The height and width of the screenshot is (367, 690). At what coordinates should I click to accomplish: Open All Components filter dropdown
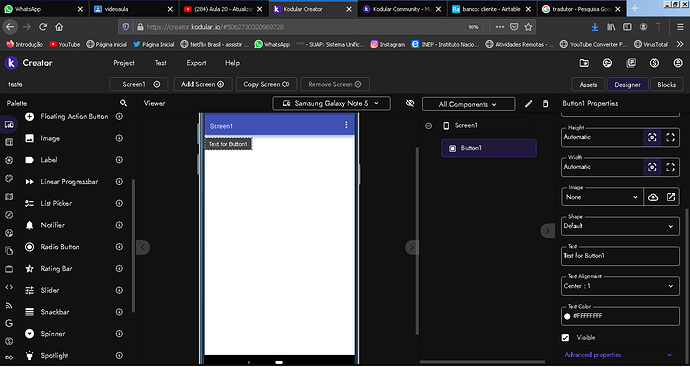[469, 104]
